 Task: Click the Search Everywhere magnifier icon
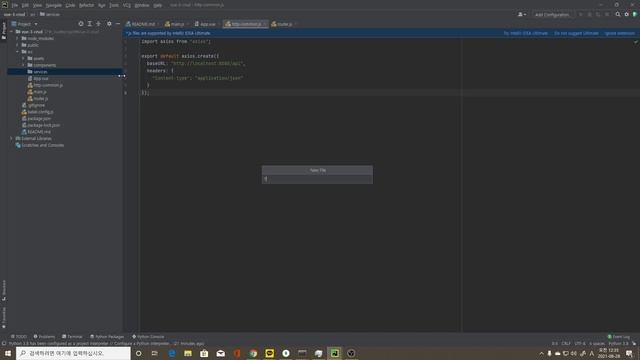(x=618, y=14)
